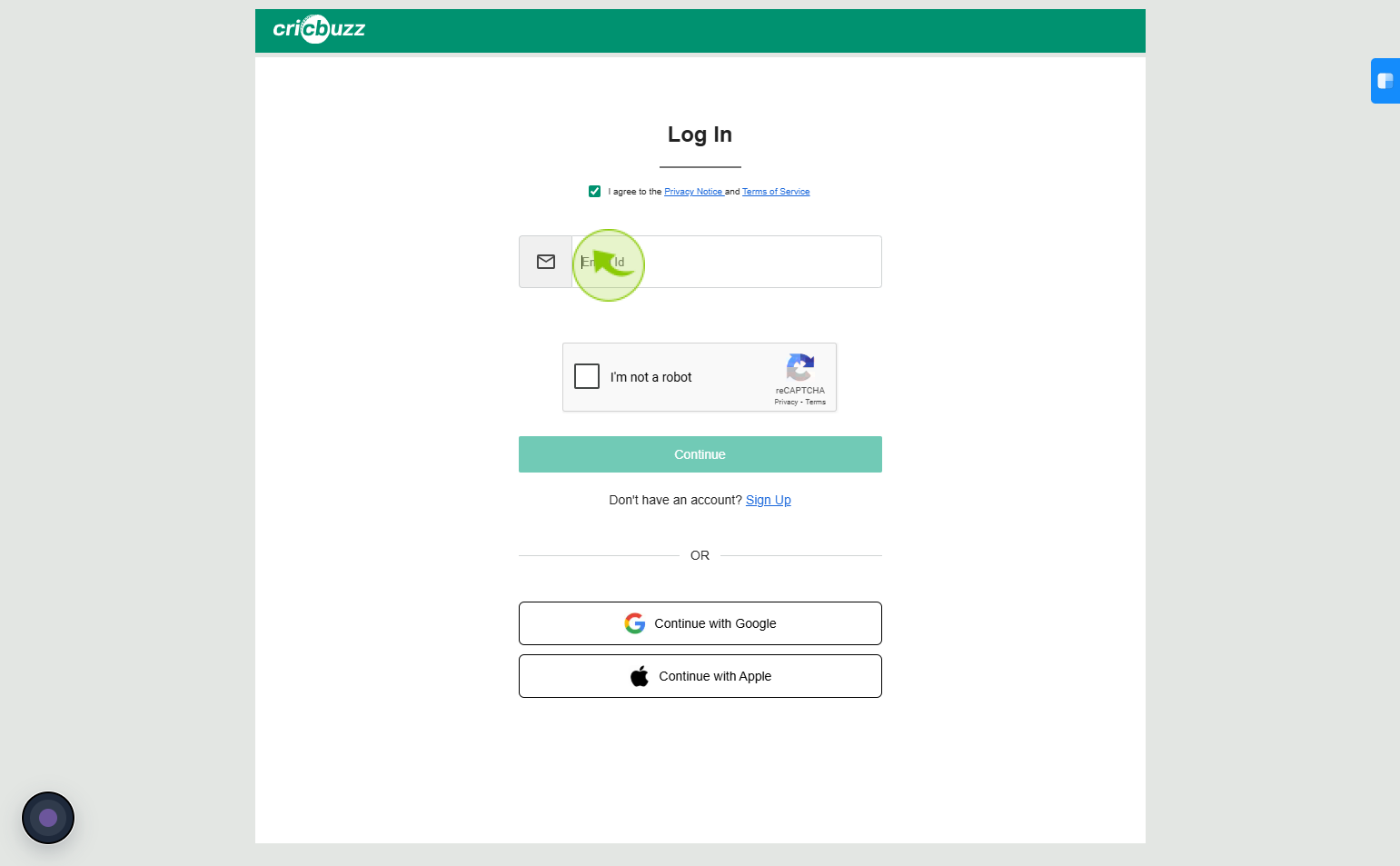
Task: Focus the Email Id input field
Action: click(727, 262)
